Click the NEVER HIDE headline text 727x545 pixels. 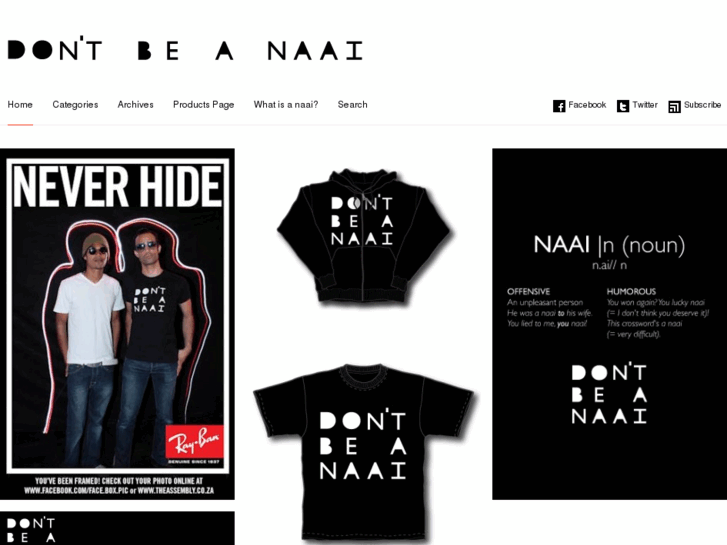[x=117, y=186]
